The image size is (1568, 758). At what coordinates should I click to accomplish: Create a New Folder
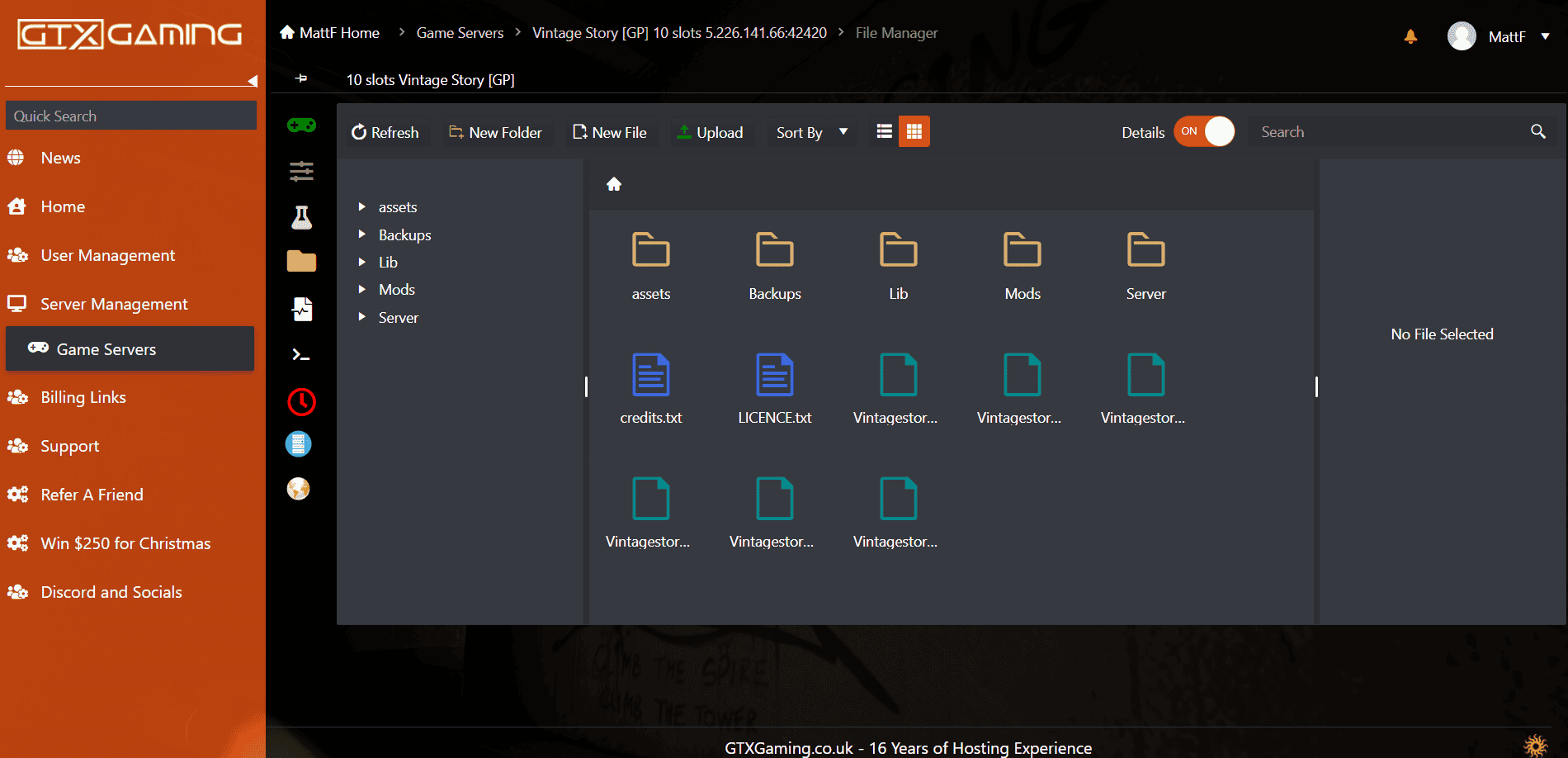[x=495, y=133]
